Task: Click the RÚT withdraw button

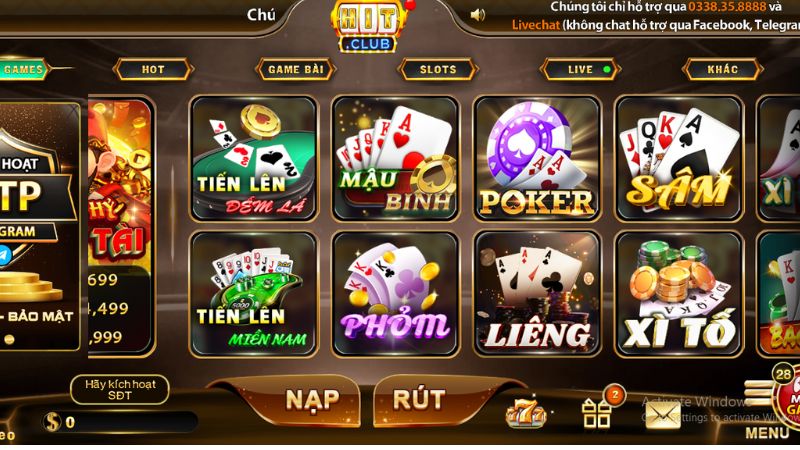Action: [419, 400]
